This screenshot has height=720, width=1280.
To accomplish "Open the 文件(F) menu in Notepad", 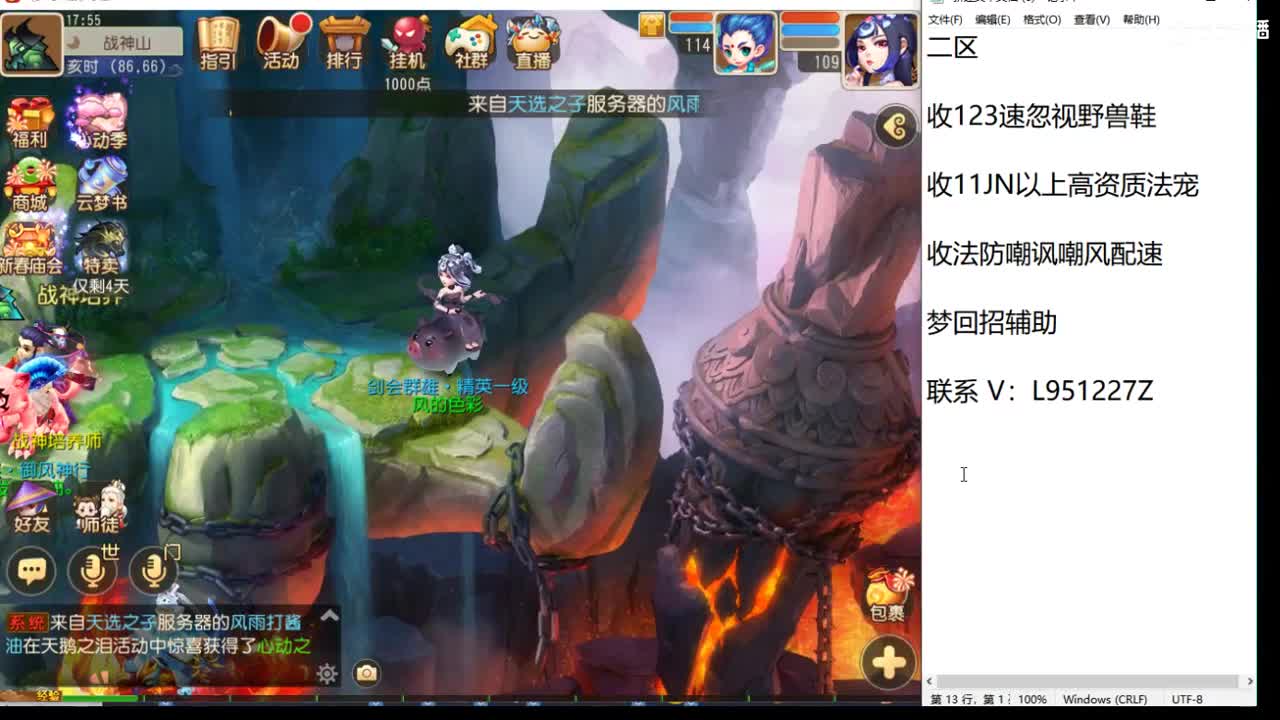I will click(x=945, y=20).
